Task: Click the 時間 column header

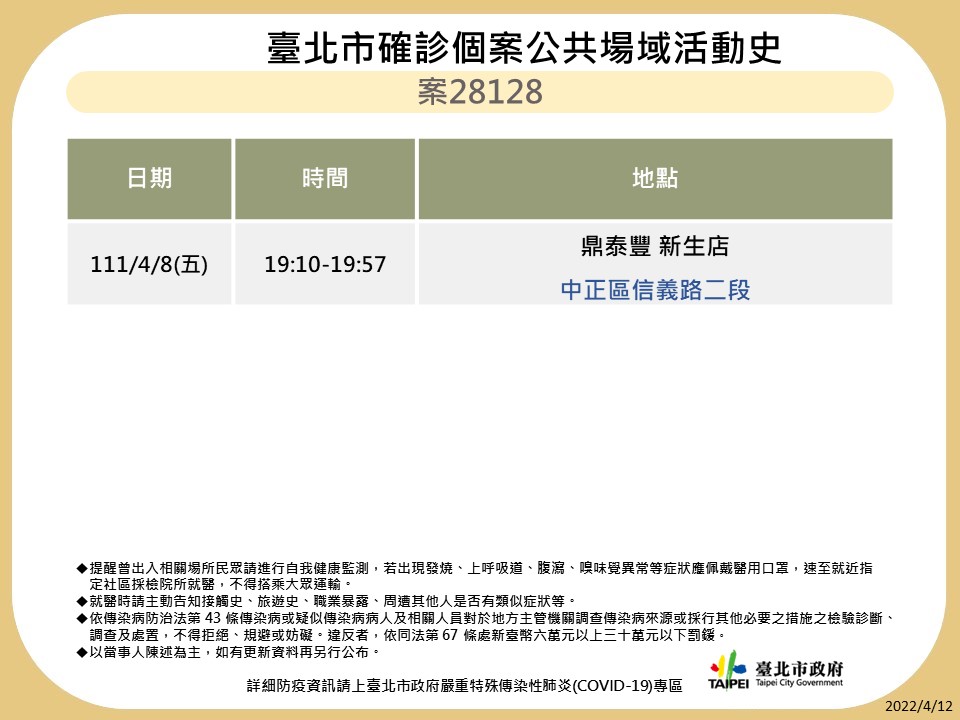Action: pyautogui.click(x=325, y=179)
